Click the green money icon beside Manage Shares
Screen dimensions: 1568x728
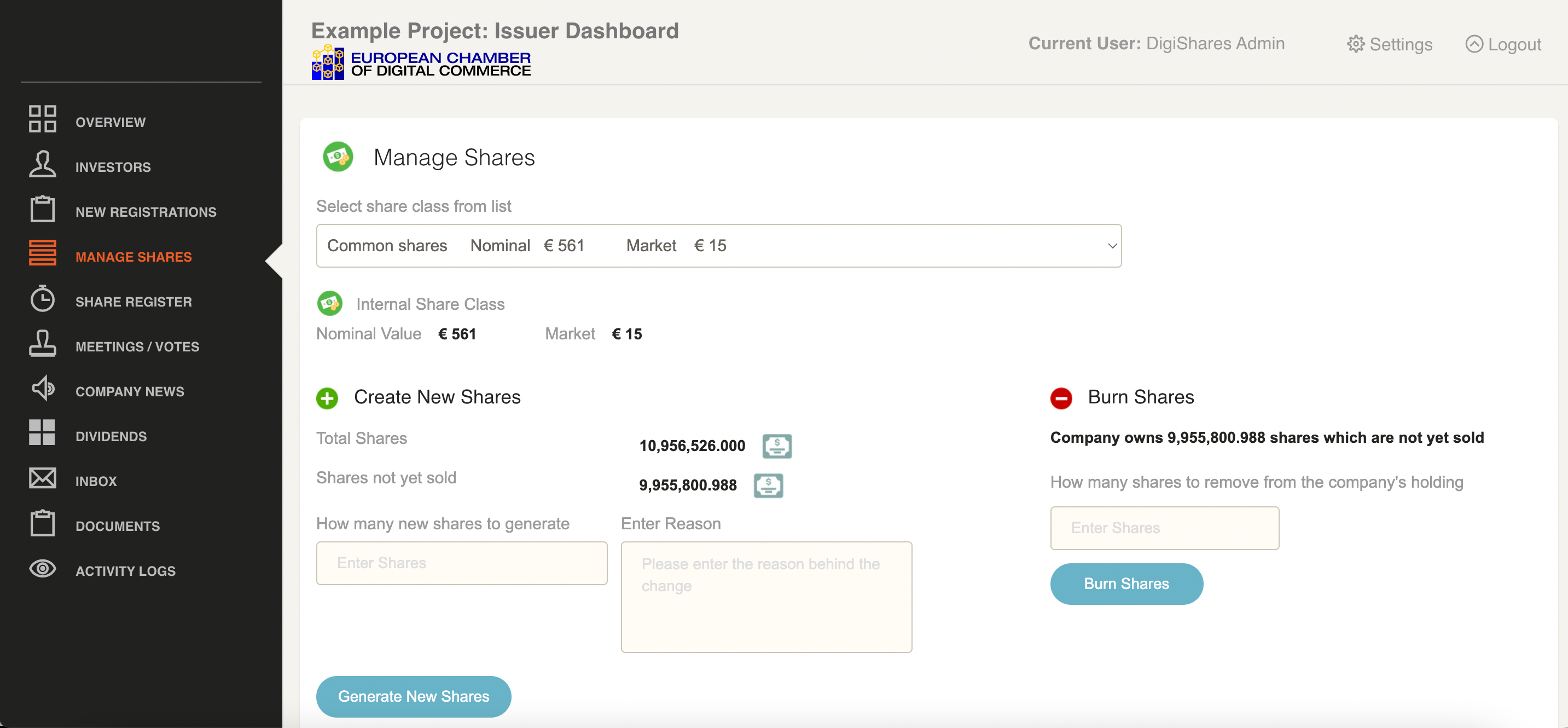[x=338, y=157]
